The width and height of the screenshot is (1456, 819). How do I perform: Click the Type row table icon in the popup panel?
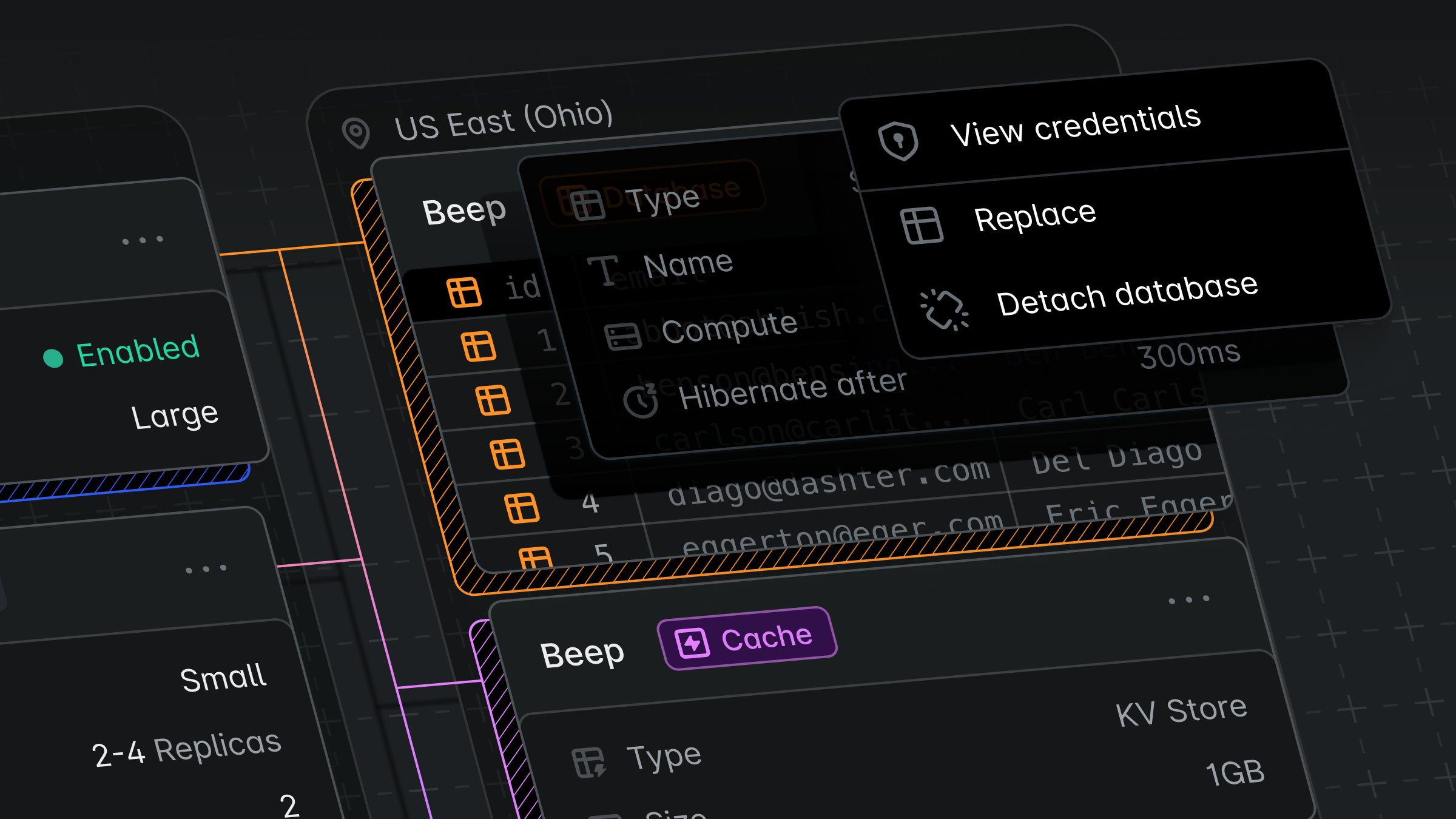click(588, 204)
